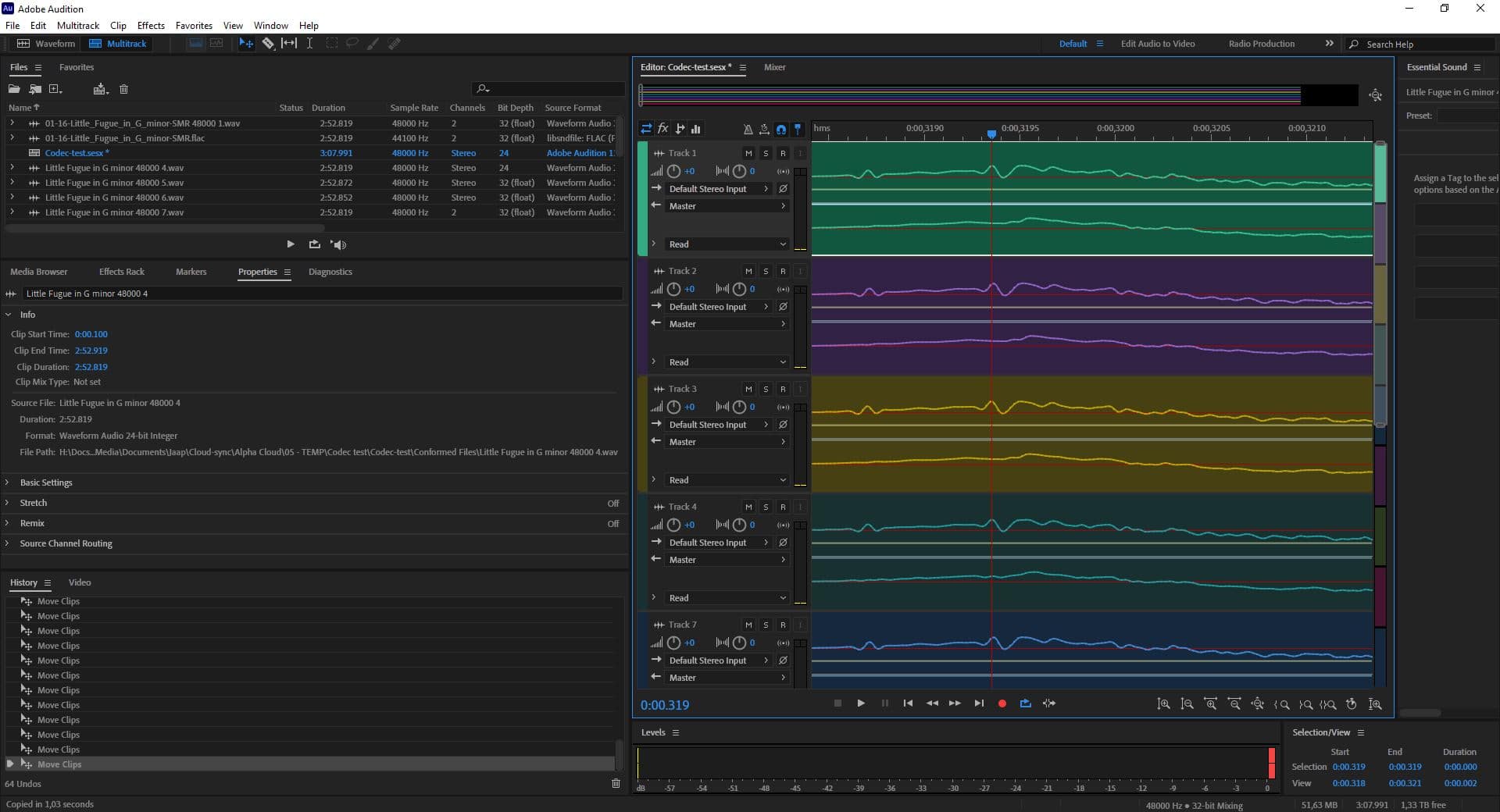
Task: Click the Open File folder icon in Files panel
Action: click(14, 89)
